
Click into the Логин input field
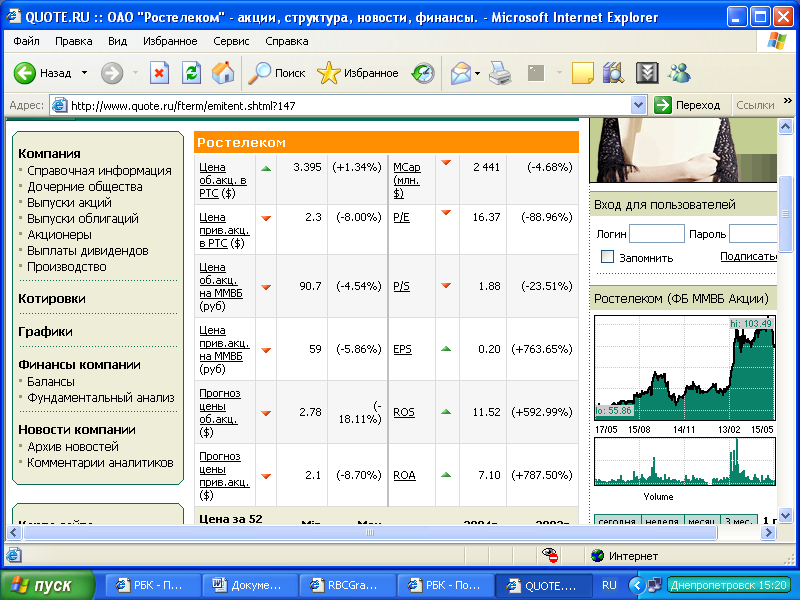point(656,234)
